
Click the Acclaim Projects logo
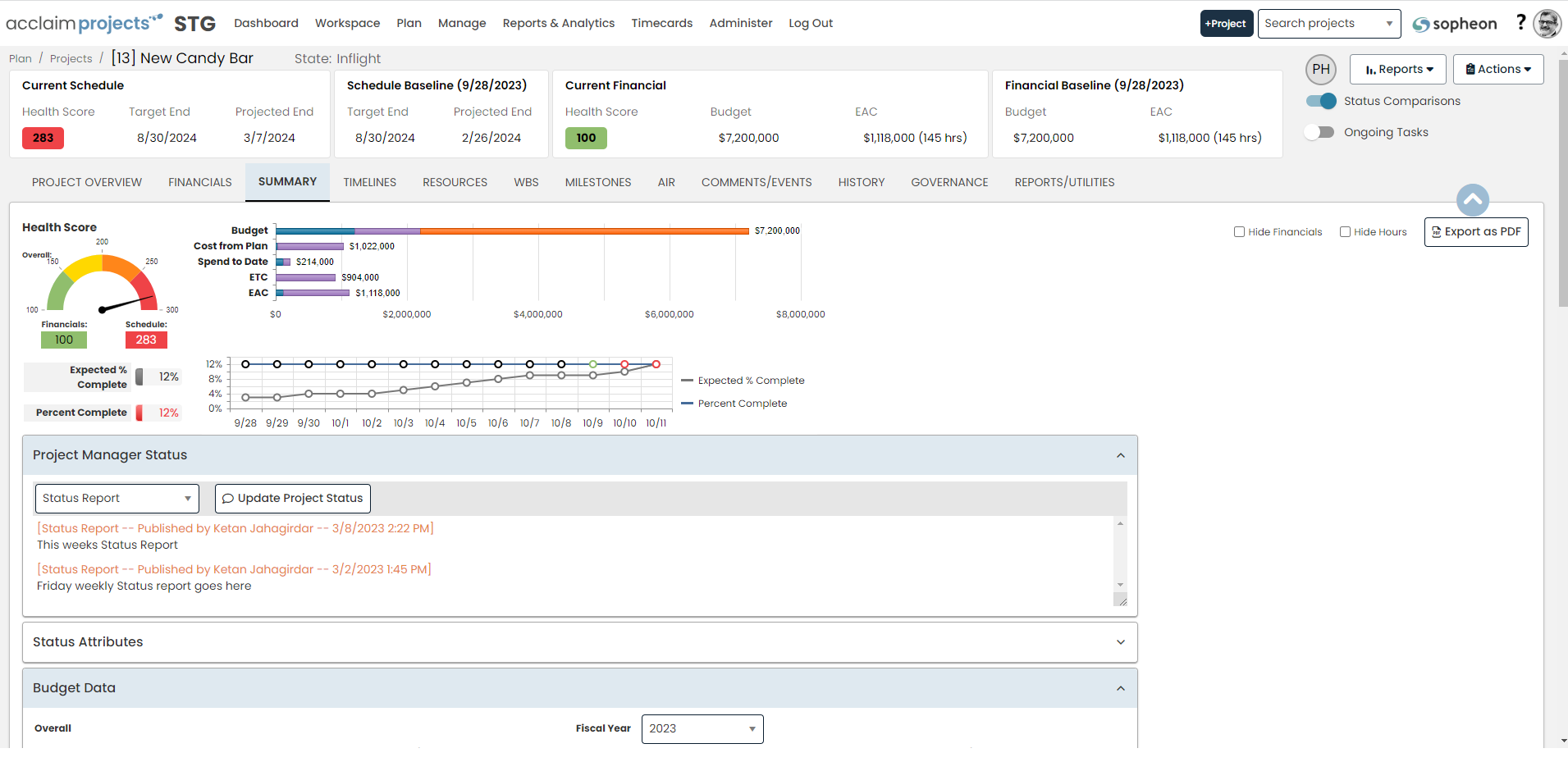(84, 24)
